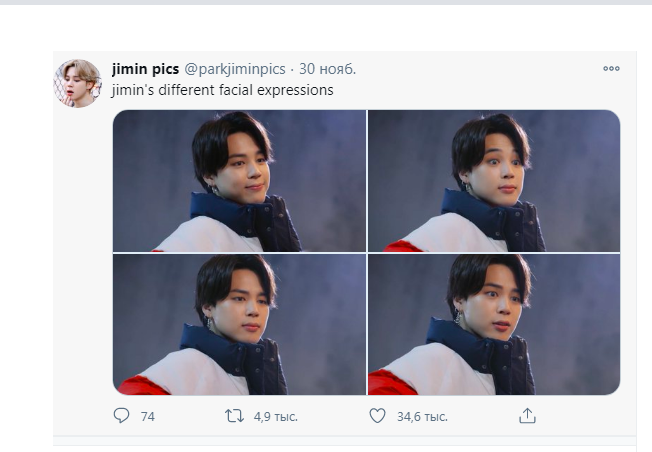Open the share tweet icon

tap(527, 416)
